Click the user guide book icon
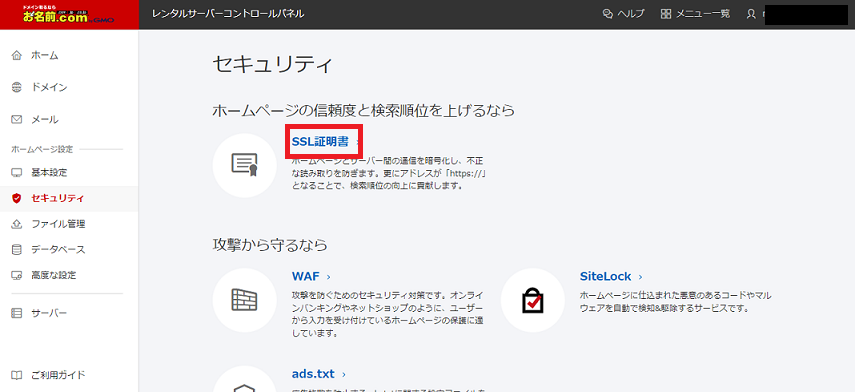Viewport: 855px width, 392px height. pos(17,375)
